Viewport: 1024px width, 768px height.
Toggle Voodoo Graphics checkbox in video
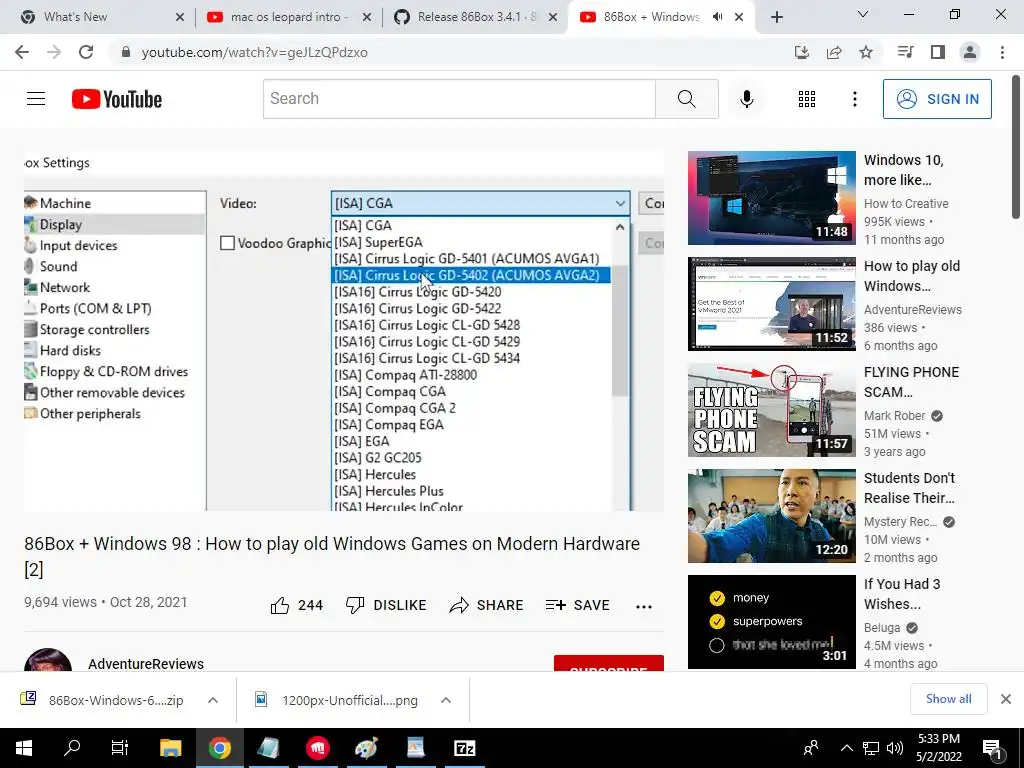(x=227, y=244)
